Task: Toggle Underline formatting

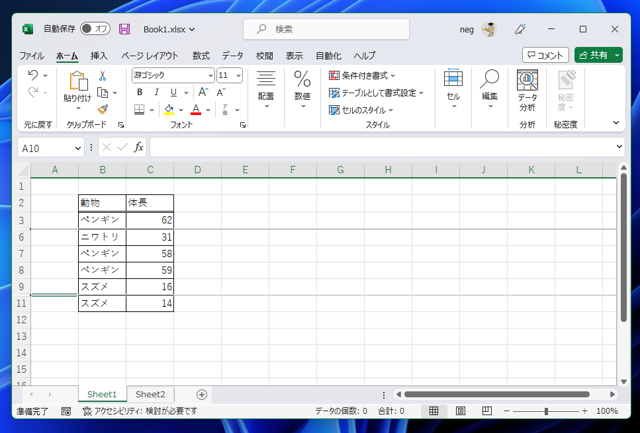Action: point(173,92)
